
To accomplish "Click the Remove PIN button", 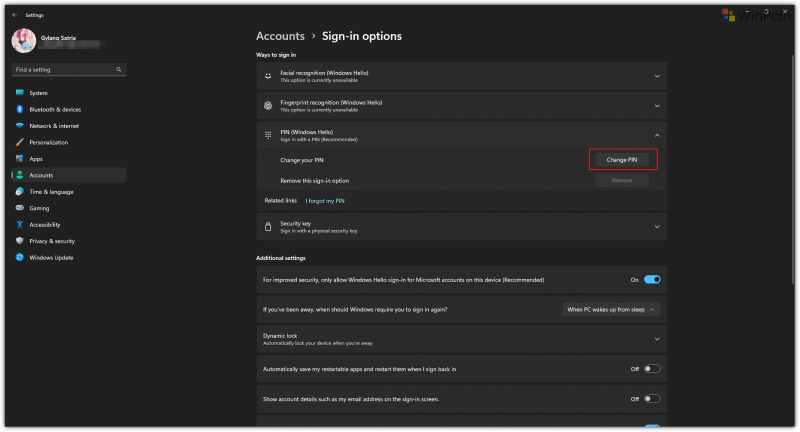I will (x=622, y=180).
